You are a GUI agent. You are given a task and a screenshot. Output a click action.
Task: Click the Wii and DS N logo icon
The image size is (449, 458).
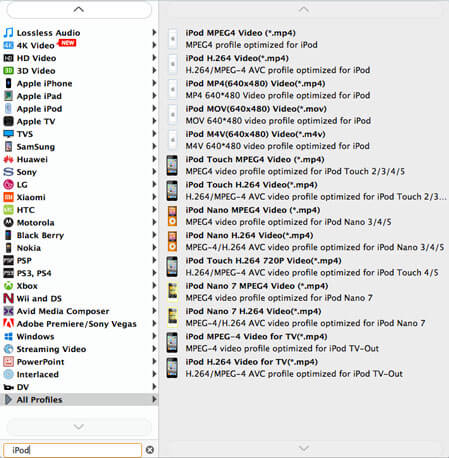point(8,298)
